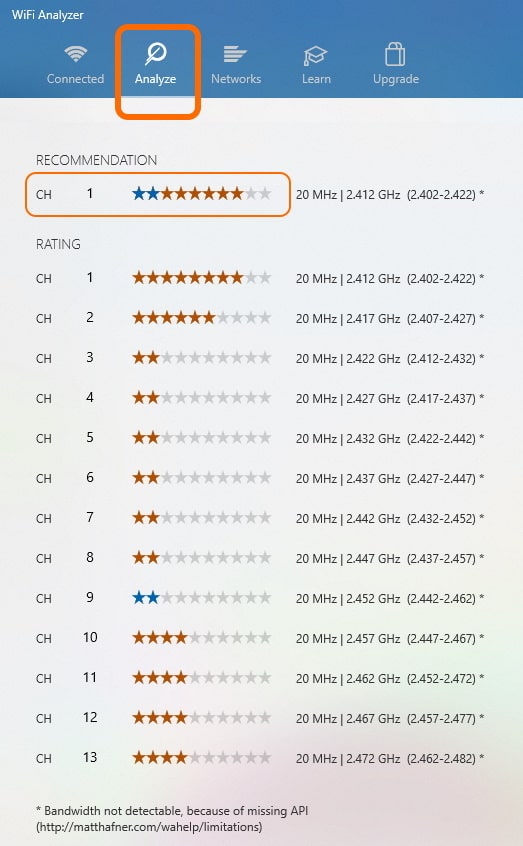Select the Analyze magnifier icon

[x=155, y=54]
